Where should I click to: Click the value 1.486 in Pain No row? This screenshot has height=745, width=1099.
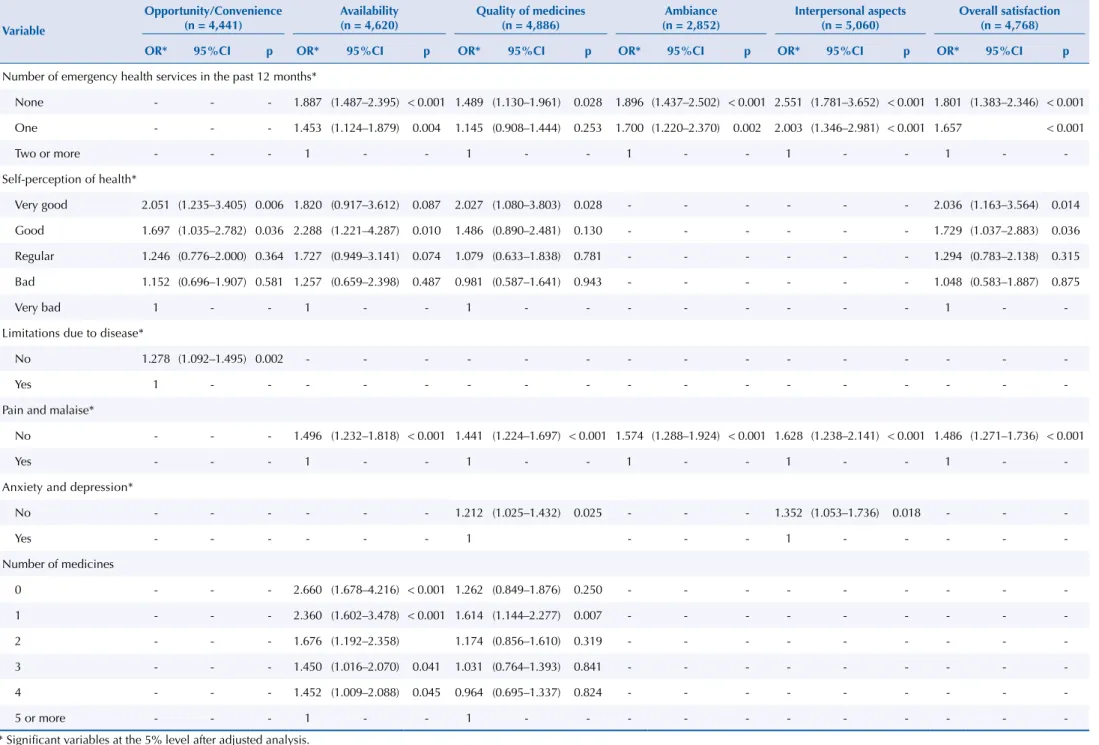click(948, 436)
